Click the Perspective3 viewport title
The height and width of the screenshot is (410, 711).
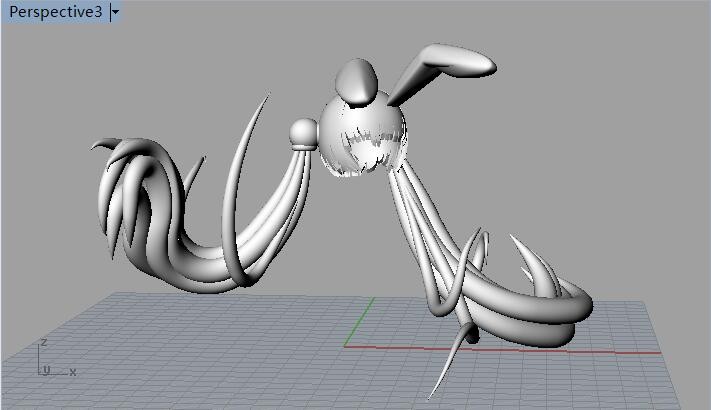(54, 12)
